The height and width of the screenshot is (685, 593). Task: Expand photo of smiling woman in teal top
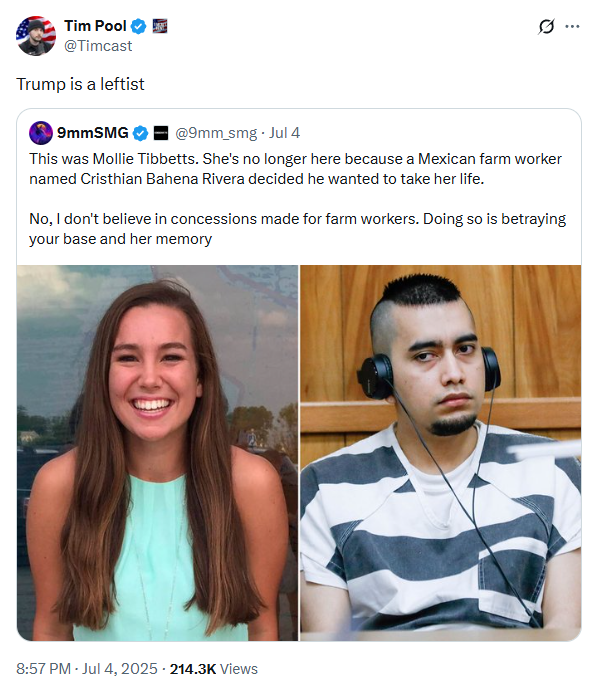tap(157, 453)
